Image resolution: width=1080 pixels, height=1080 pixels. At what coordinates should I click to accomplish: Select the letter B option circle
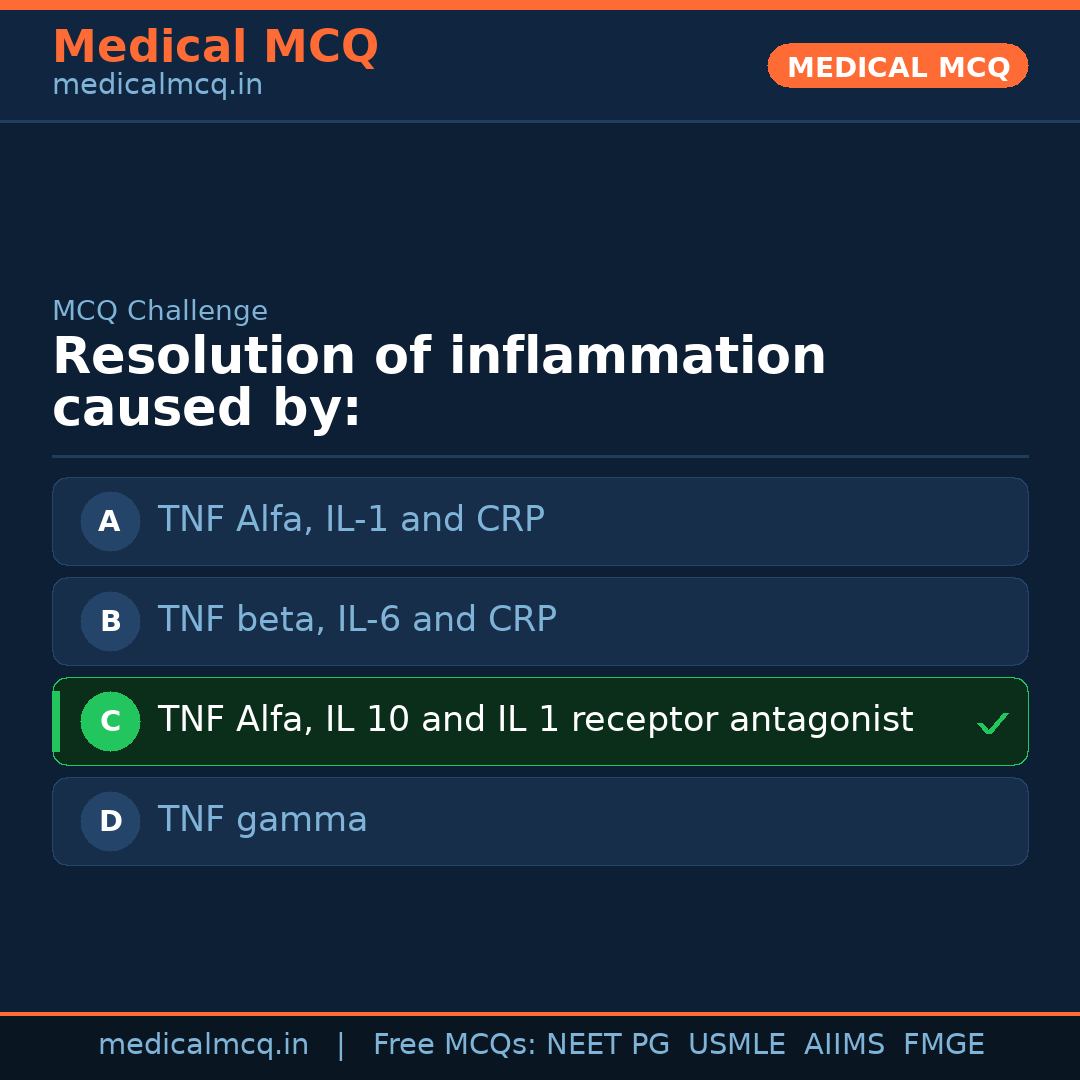110,621
